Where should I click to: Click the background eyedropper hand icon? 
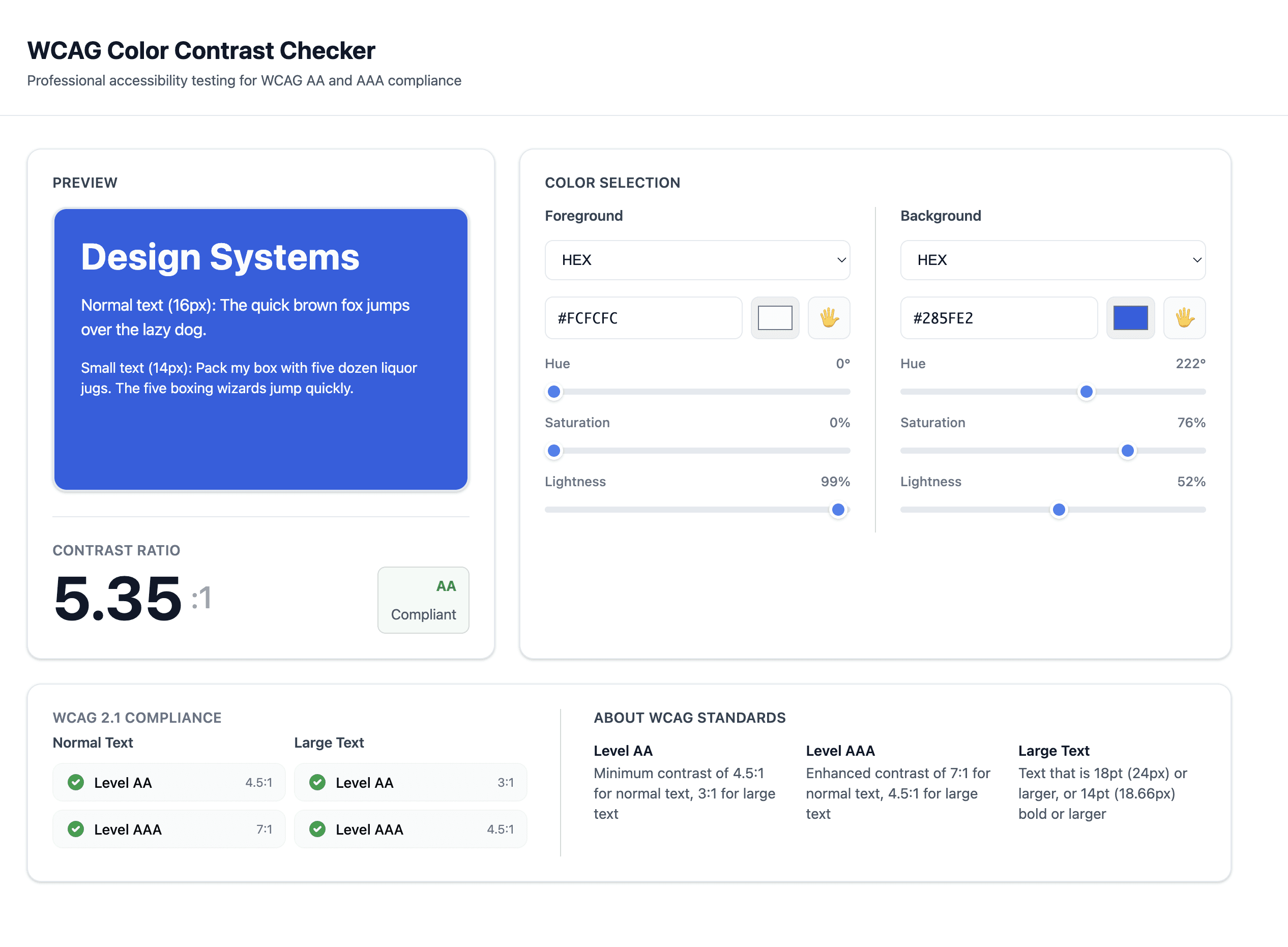click(1184, 317)
